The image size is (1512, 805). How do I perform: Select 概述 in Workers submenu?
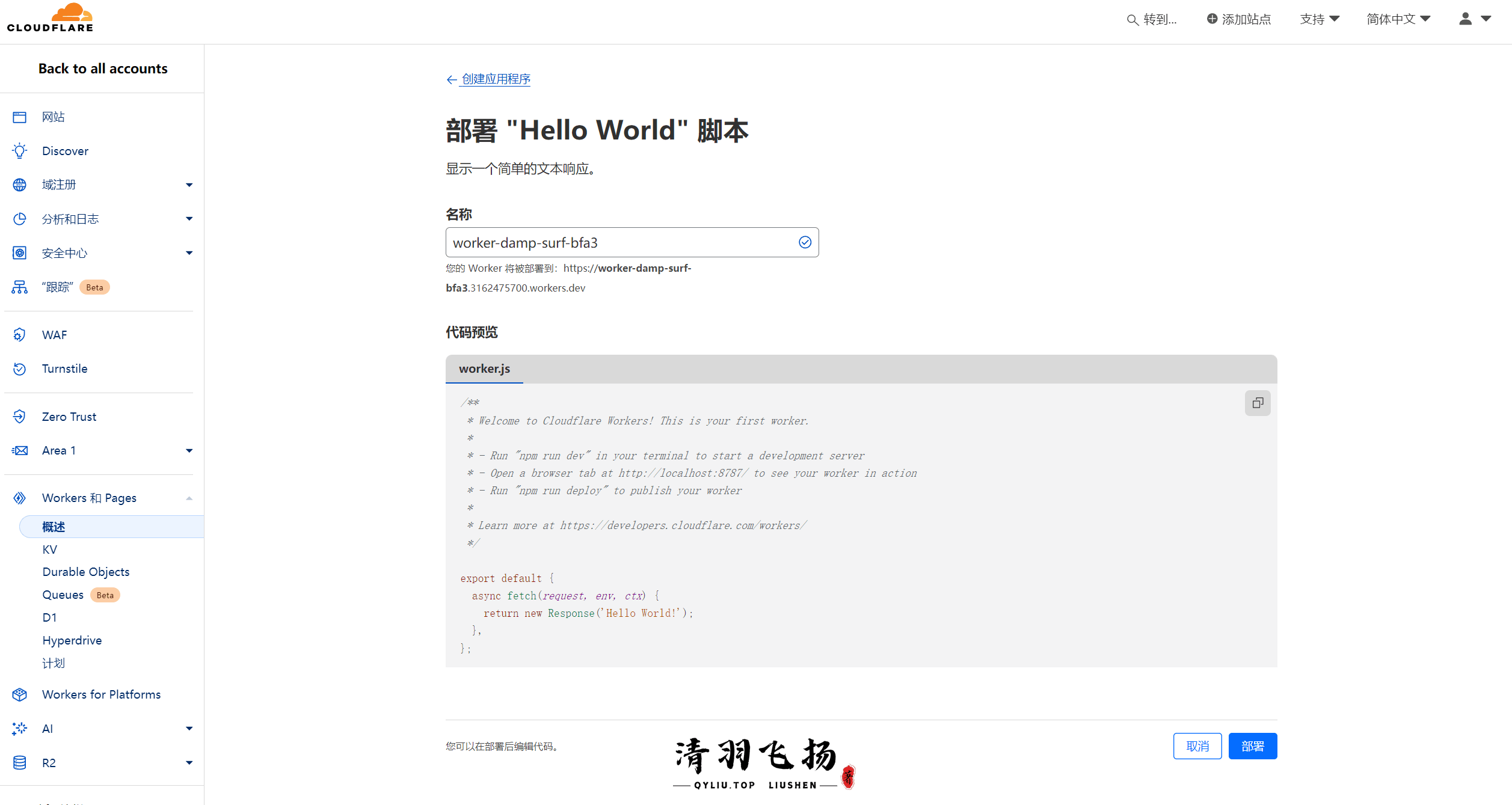coord(112,527)
